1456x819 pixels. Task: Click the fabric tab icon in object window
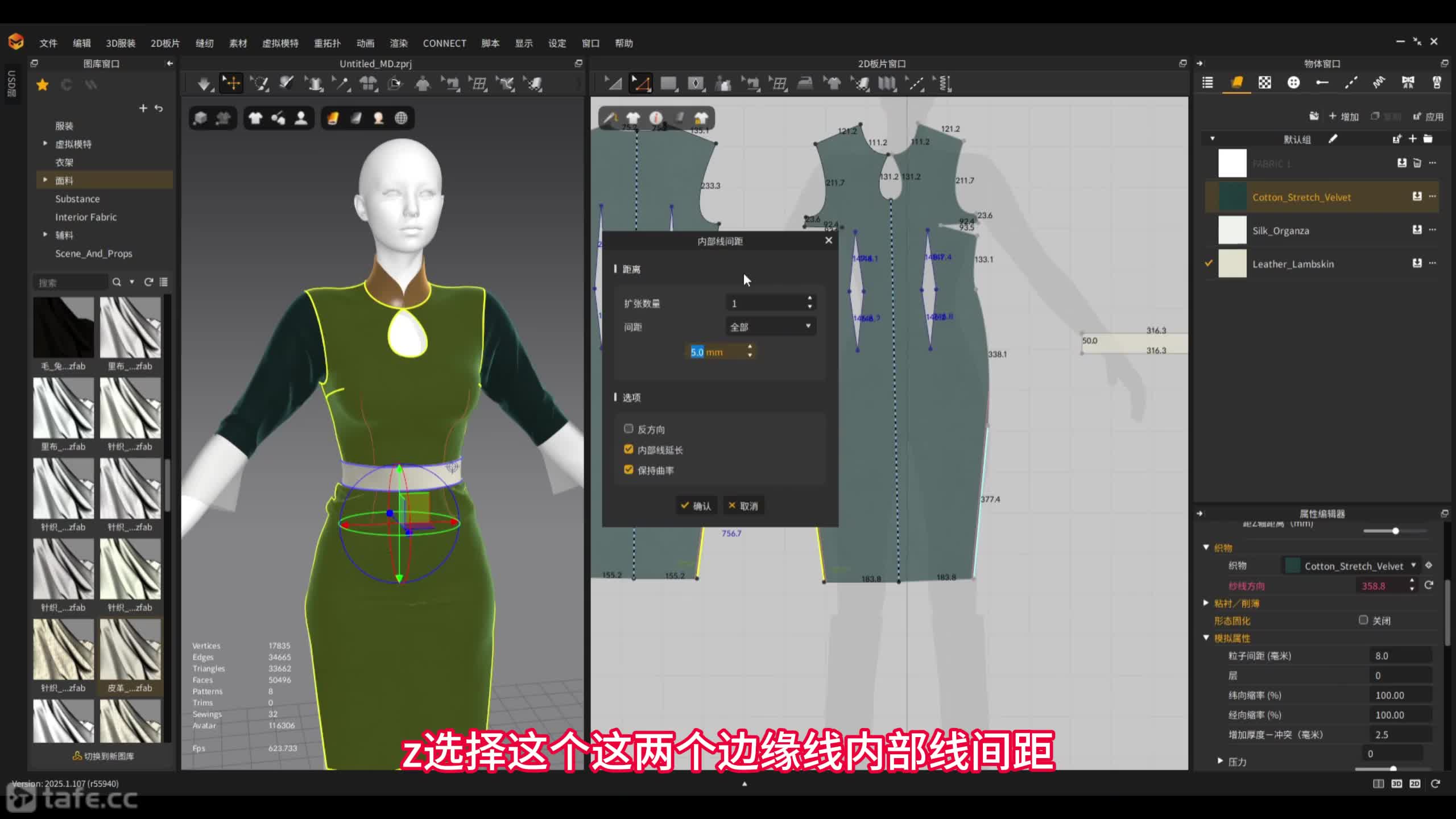coord(1236,83)
